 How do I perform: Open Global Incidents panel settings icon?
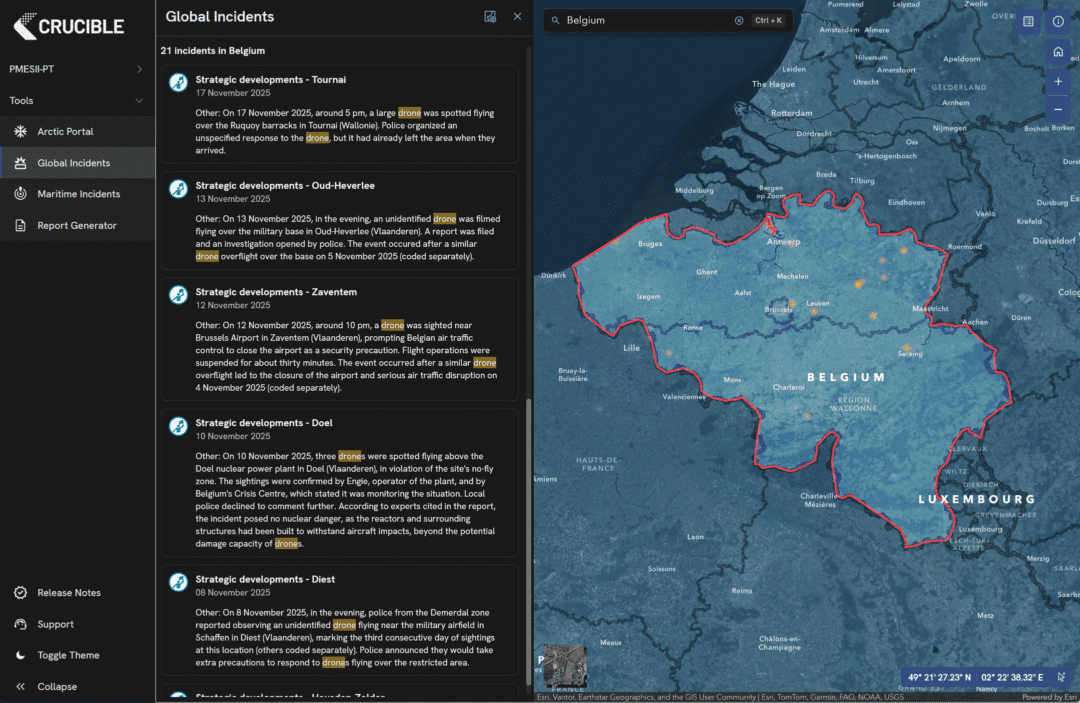pyautogui.click(x=490, y=16)
